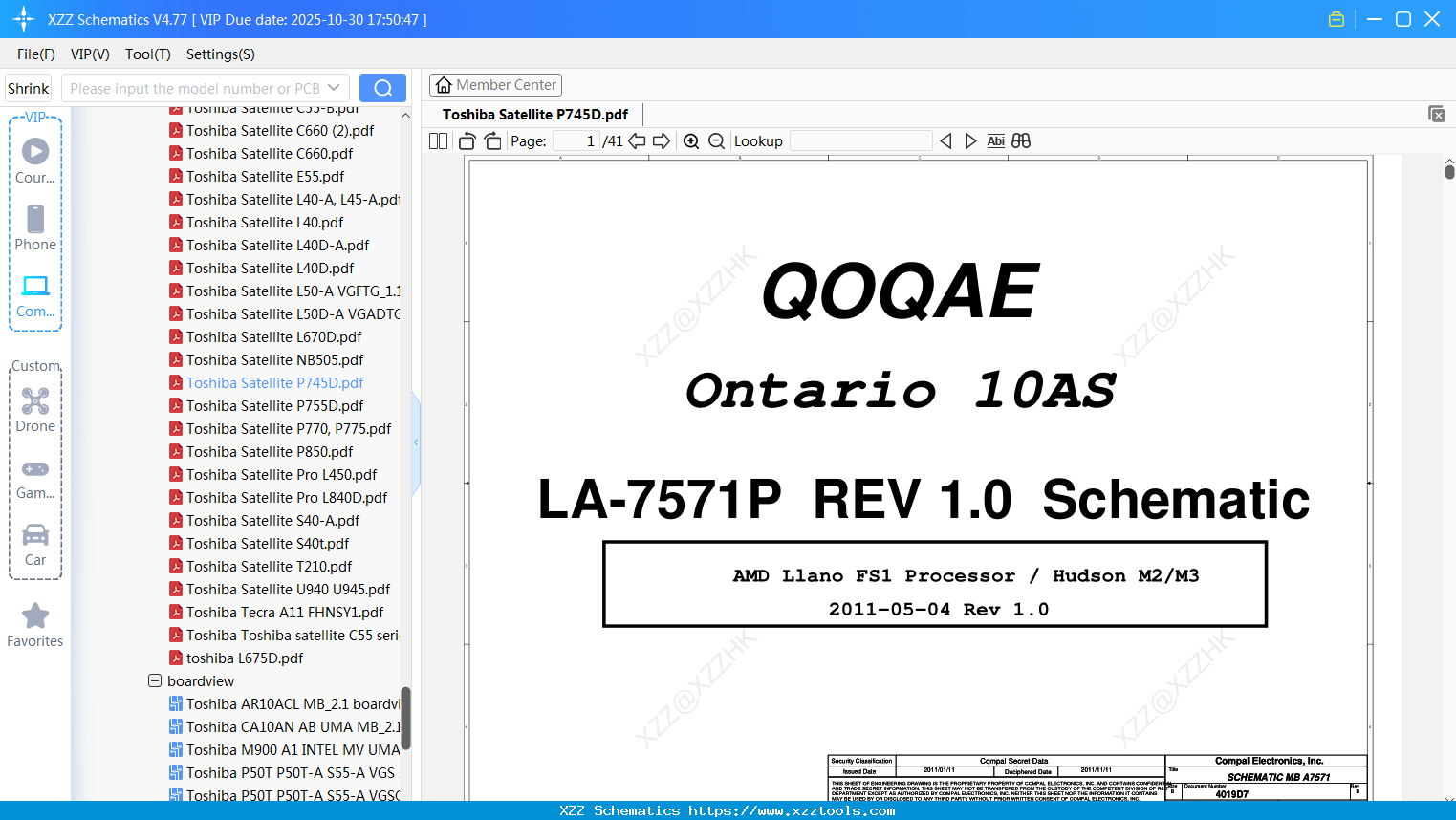Rotate the page clockwise

[493, 141]
